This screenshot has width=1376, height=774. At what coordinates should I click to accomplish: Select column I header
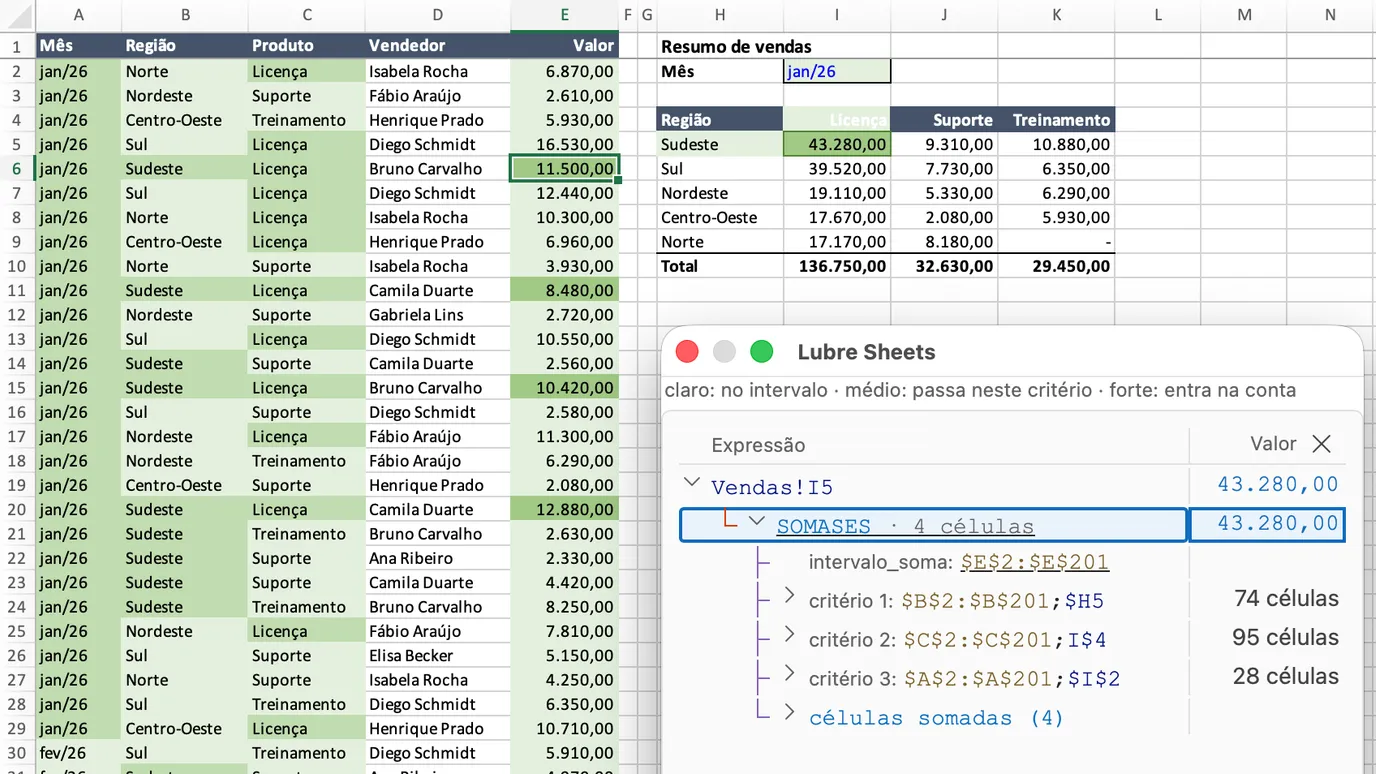pos(837,15)
